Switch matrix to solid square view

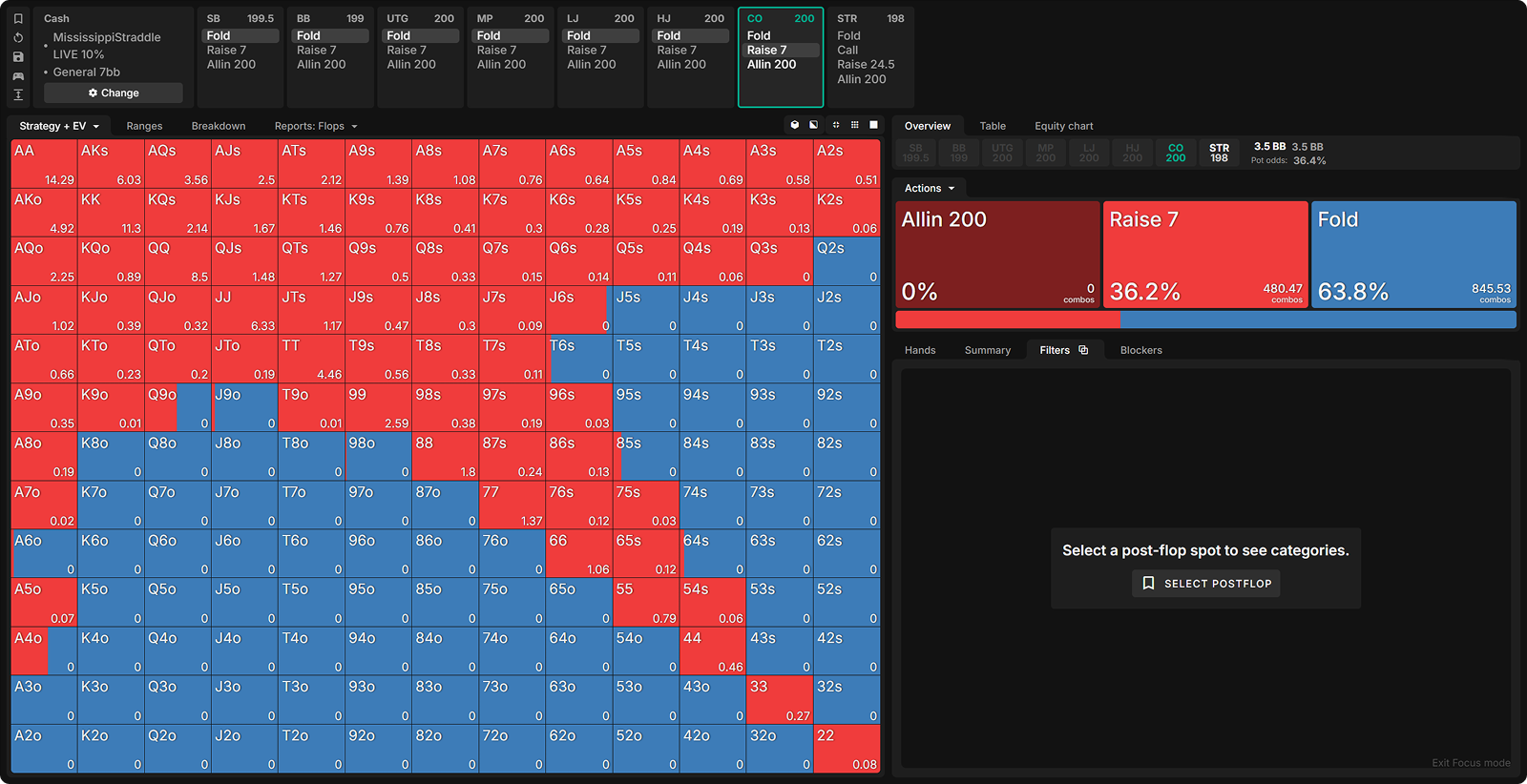[x=873, y=125]
